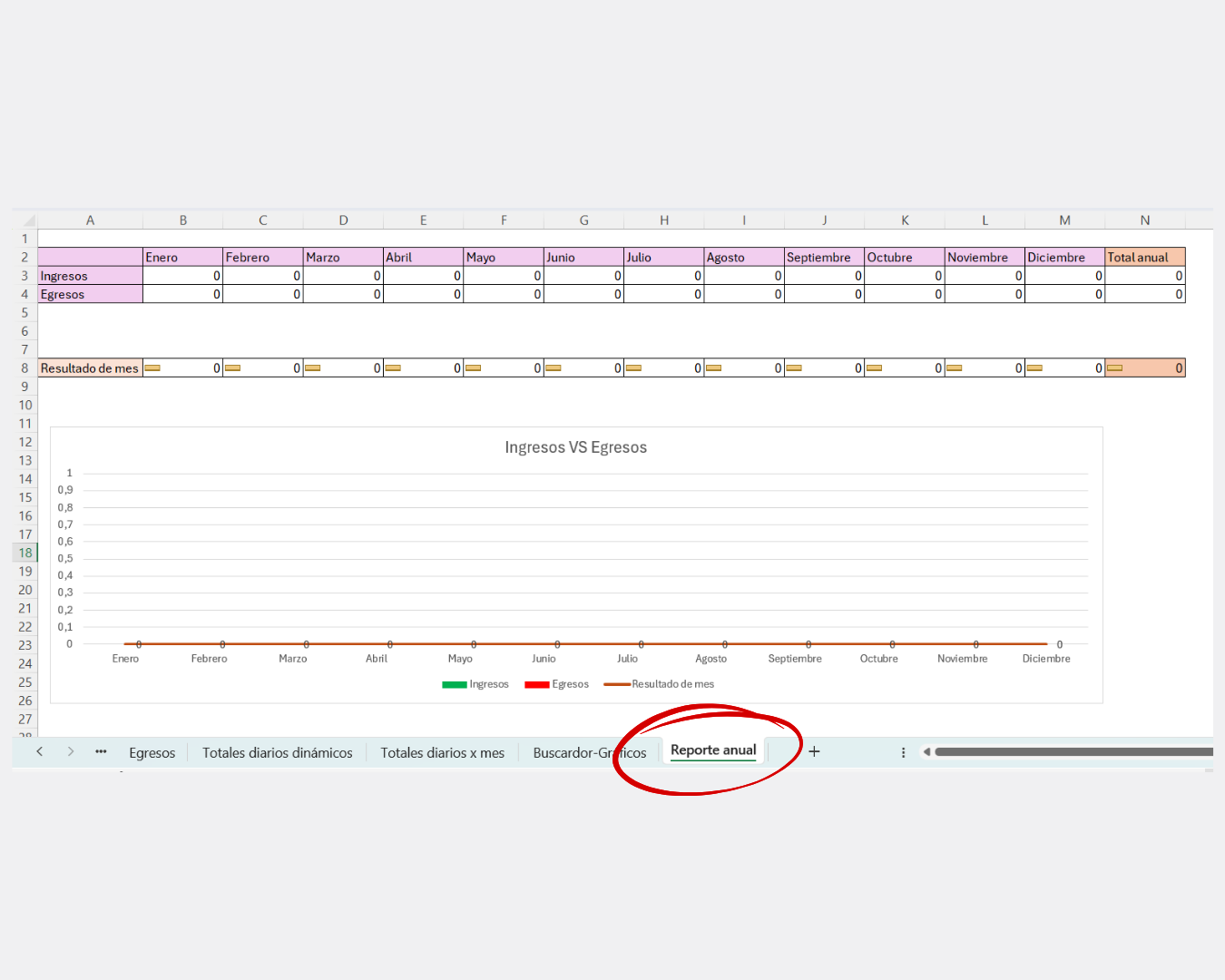The image size is (1225, 980).
Task: Open hidden sheets list via ellipsis
Action: tap(101, 751)
